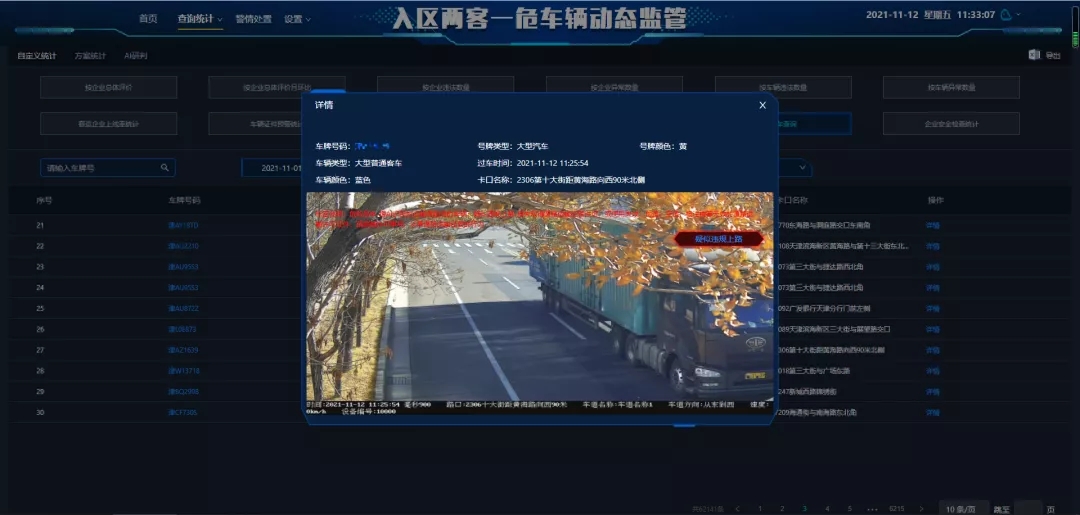Open the 津AU9553 plate link in row 24
Viewport: 1080px width, 515px height.
tap(183, 287)
